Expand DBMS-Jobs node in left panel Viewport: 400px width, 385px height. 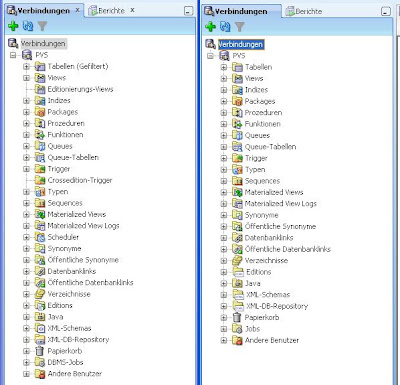[x=26, y=362]
